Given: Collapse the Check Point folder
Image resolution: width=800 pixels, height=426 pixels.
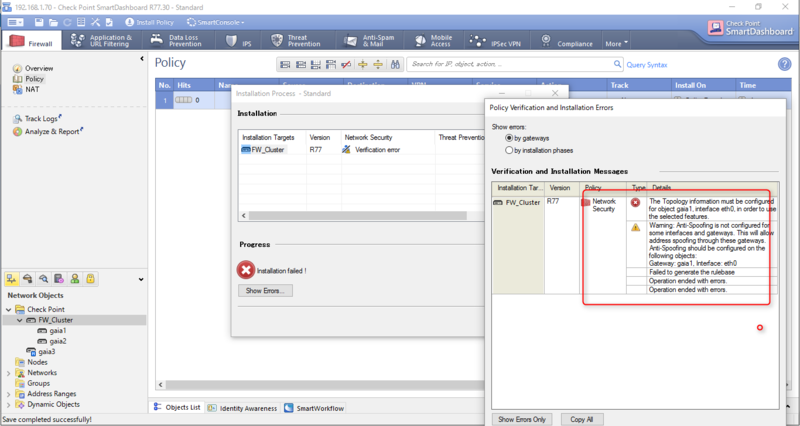Looking at the screenshot, I should [x=8, y=309].
